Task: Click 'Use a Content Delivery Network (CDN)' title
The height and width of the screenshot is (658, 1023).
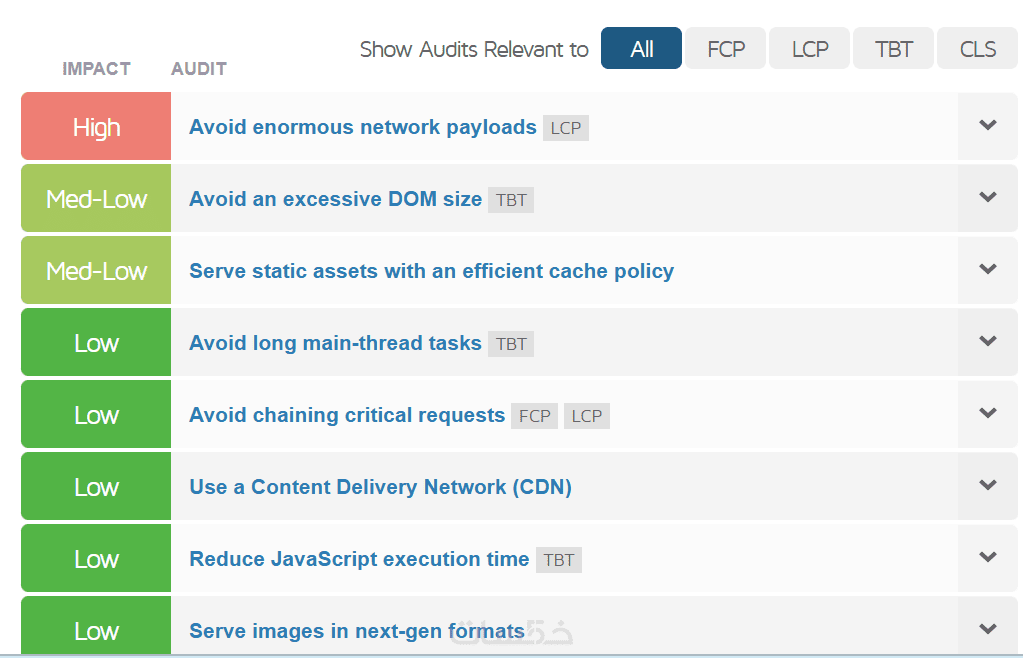Action: pos(380,487)
